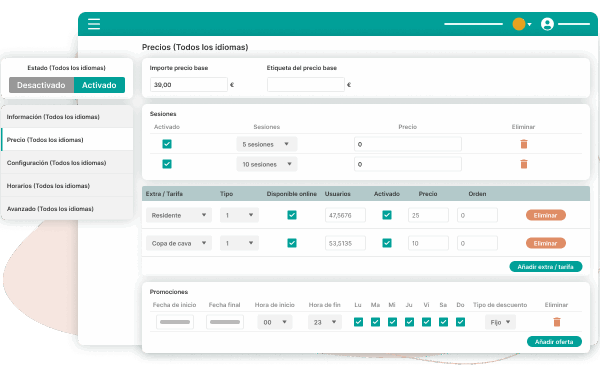Open Tipo dropdown in Residente row
Viewport: 600px width, 365px height.
click(x=239, y=215)
